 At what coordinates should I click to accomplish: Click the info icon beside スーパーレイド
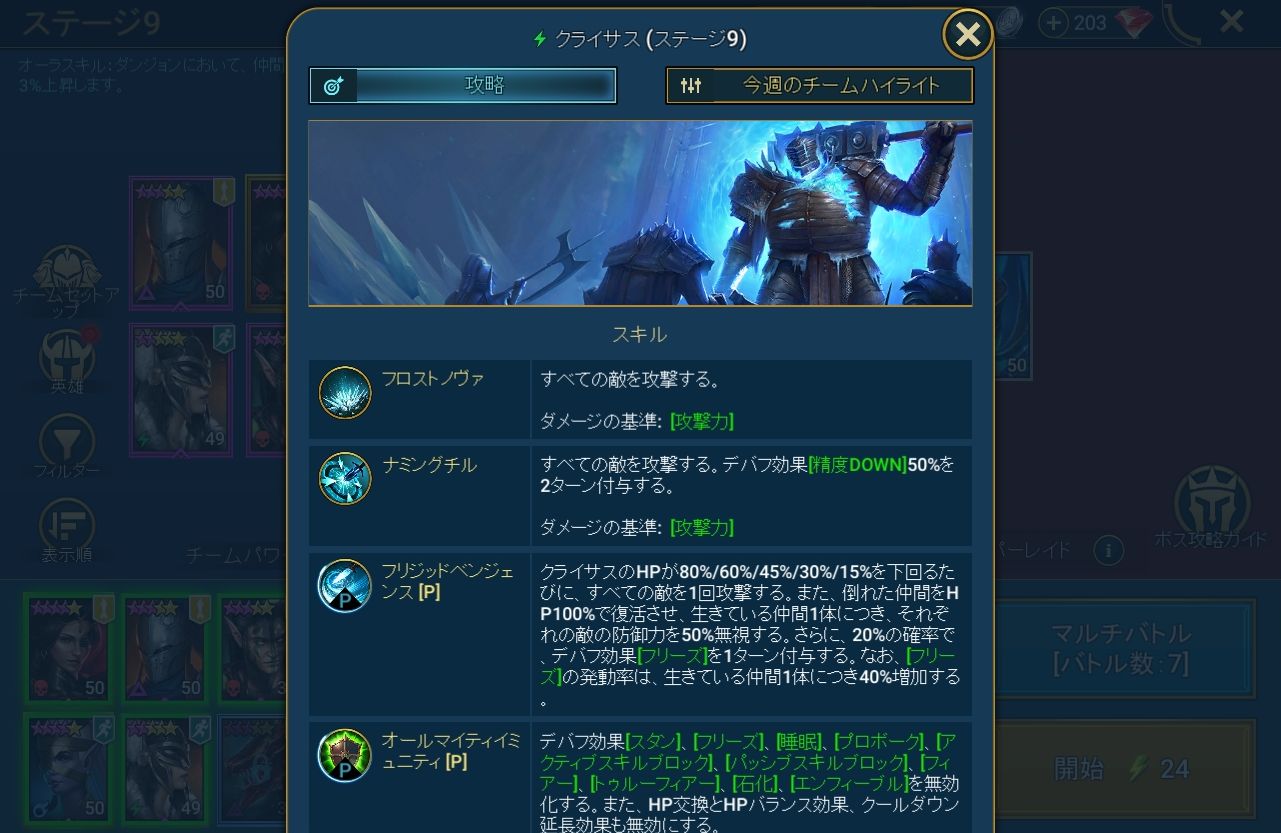(x=1107, y=550)
